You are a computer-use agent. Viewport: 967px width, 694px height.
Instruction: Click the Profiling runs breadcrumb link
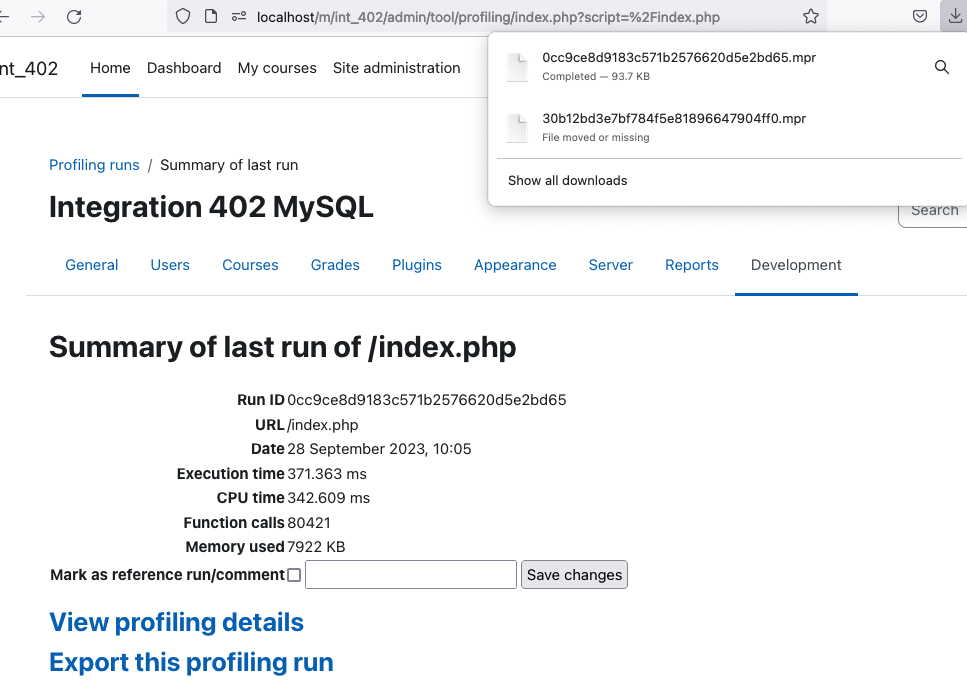click(x=94, y=165)
